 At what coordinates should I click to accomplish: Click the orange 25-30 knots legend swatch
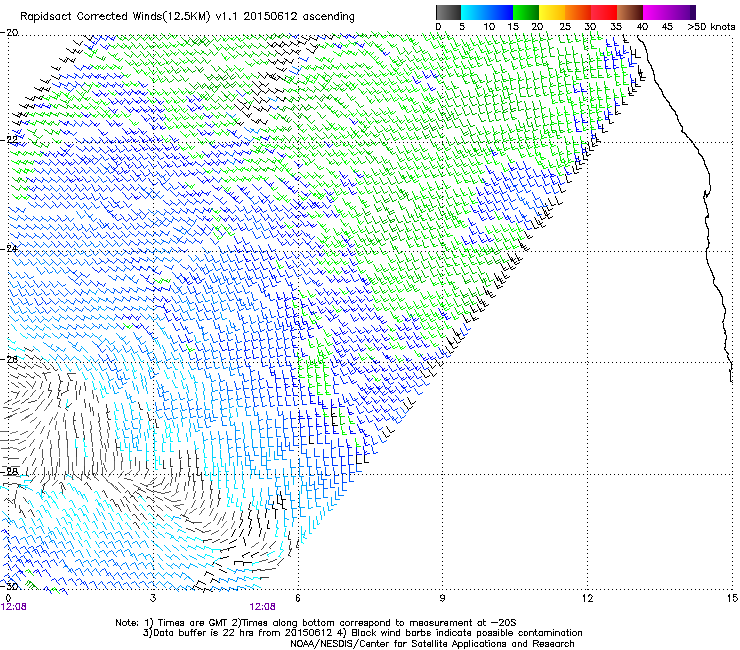click(578, 12)
